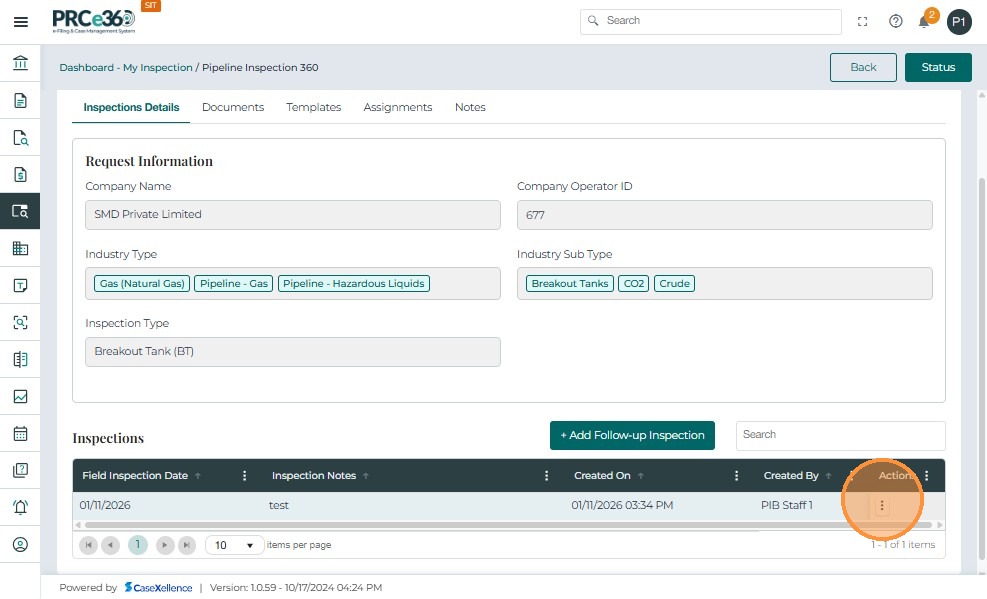This screenshot has height=599, width=987.
Task: Click the user account sidebar icon
Action: pyautogui.click(x=20, y=545)
